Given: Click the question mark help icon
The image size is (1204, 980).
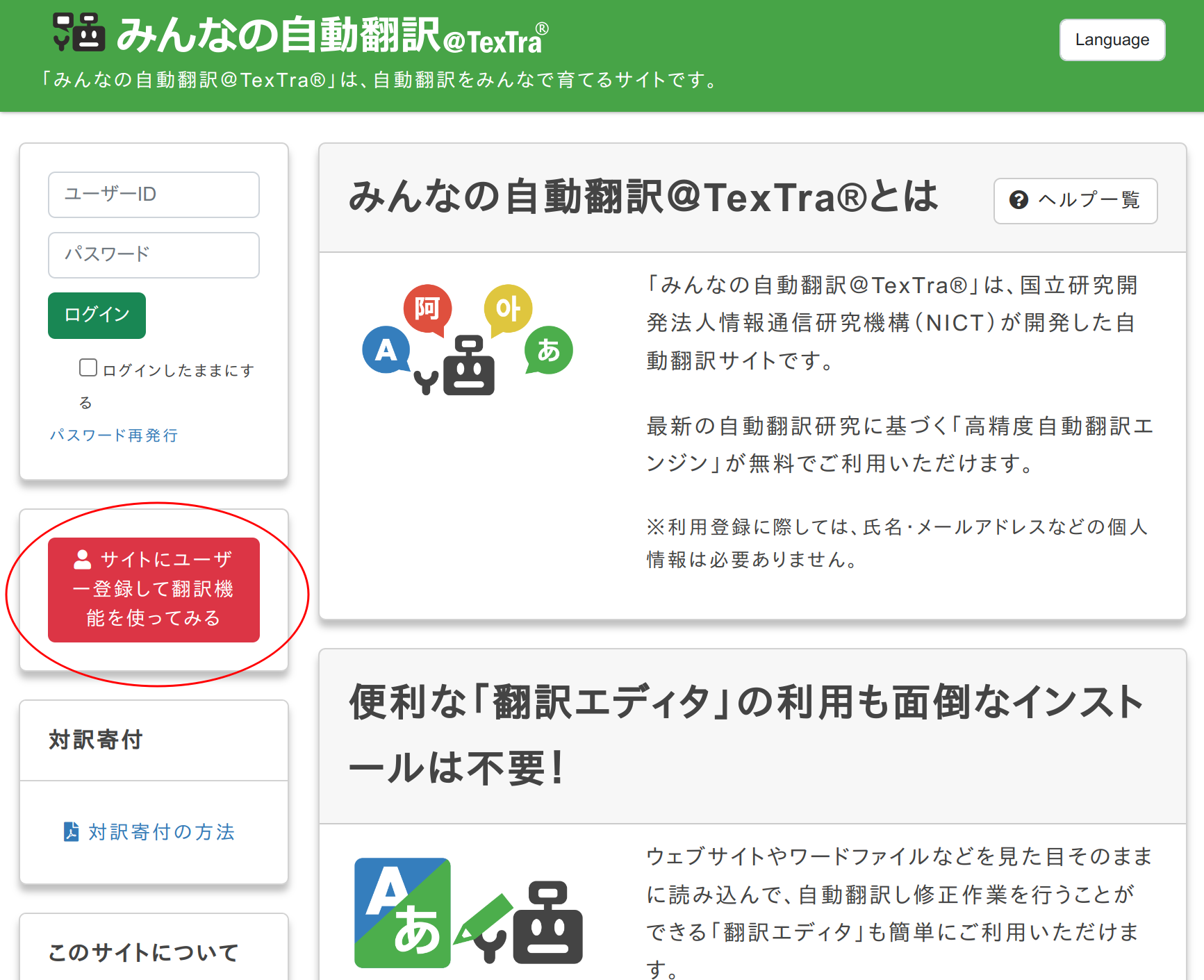Looking at the screenshot, I should click(x=1019, y=200).
